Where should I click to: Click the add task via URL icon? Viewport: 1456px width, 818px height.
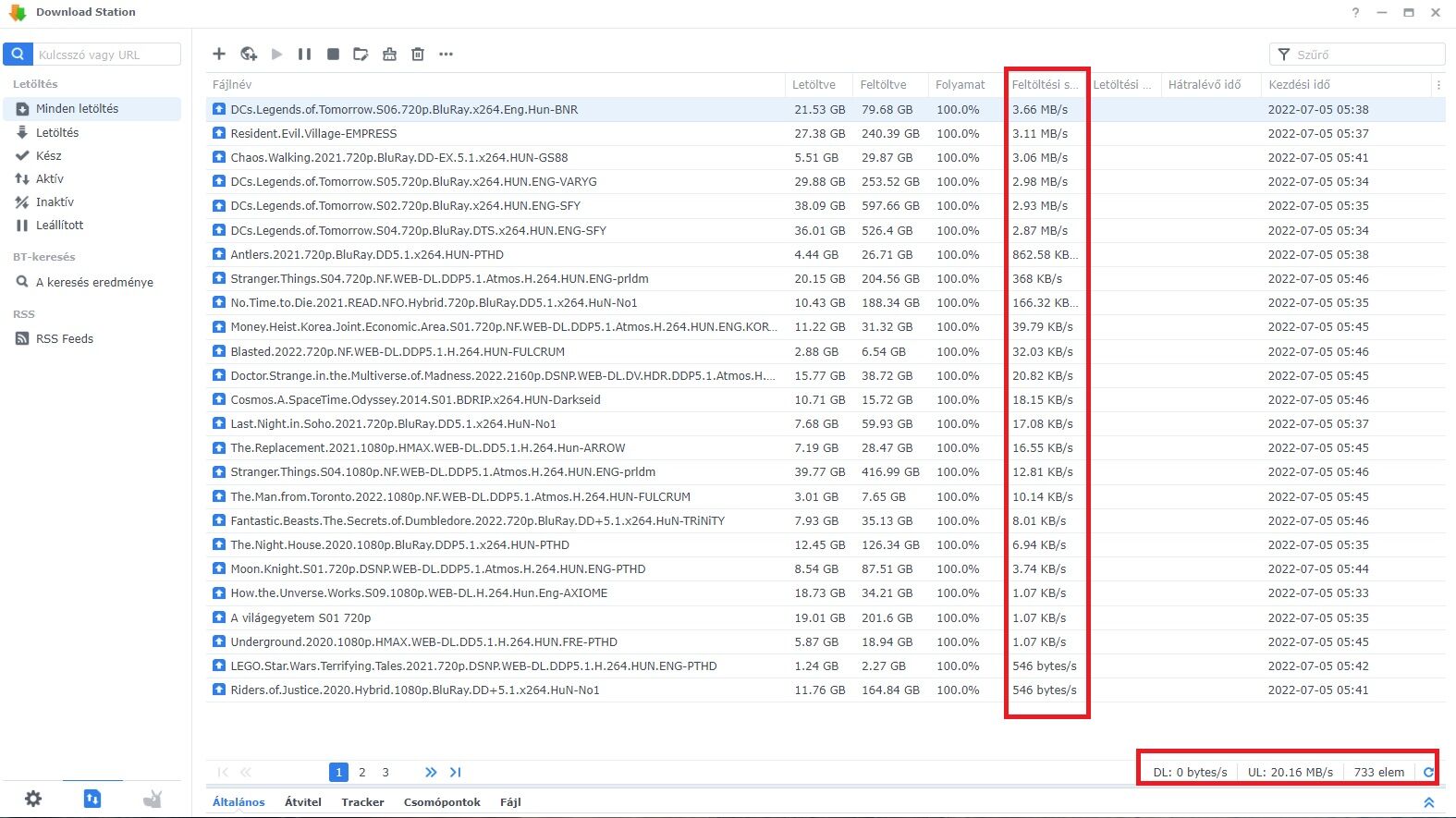248,55
